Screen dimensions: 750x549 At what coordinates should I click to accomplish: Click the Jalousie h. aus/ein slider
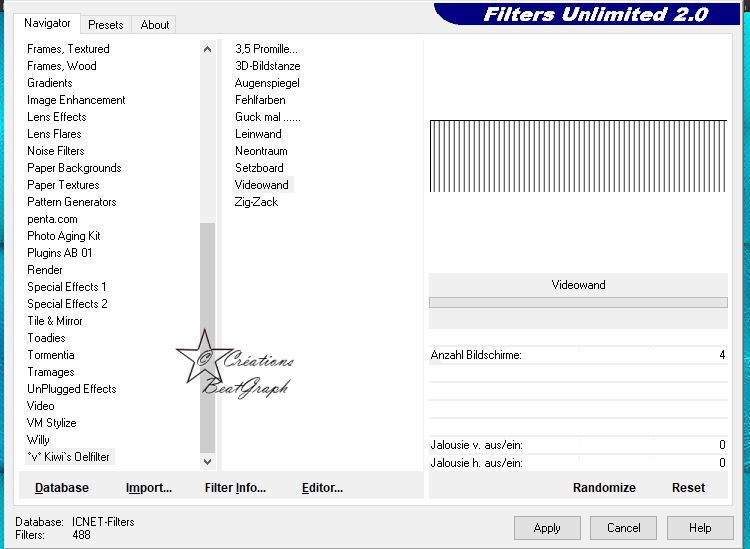point(578,462)
